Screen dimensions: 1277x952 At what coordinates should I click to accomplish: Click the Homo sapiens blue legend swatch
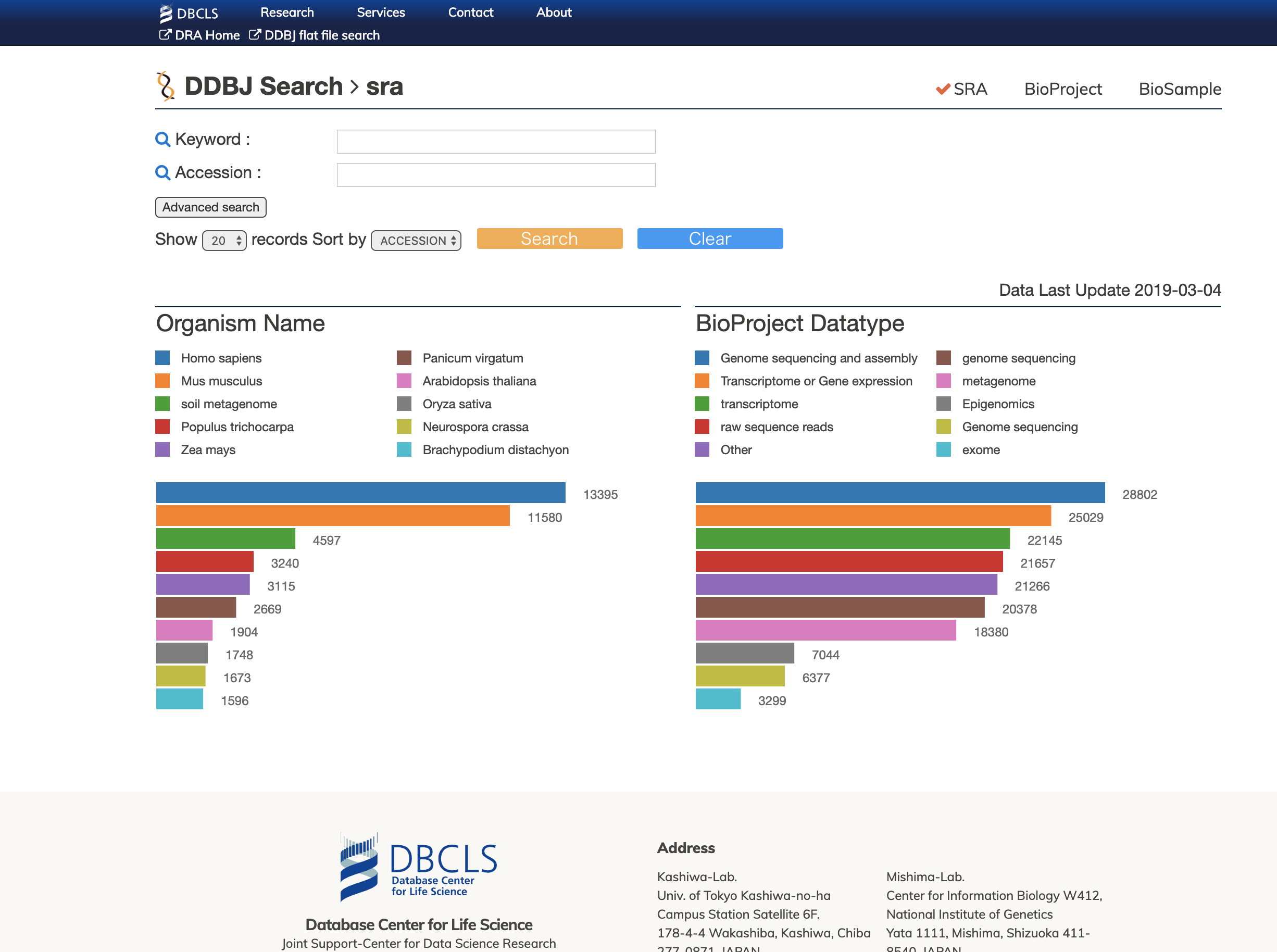(162, 358)
